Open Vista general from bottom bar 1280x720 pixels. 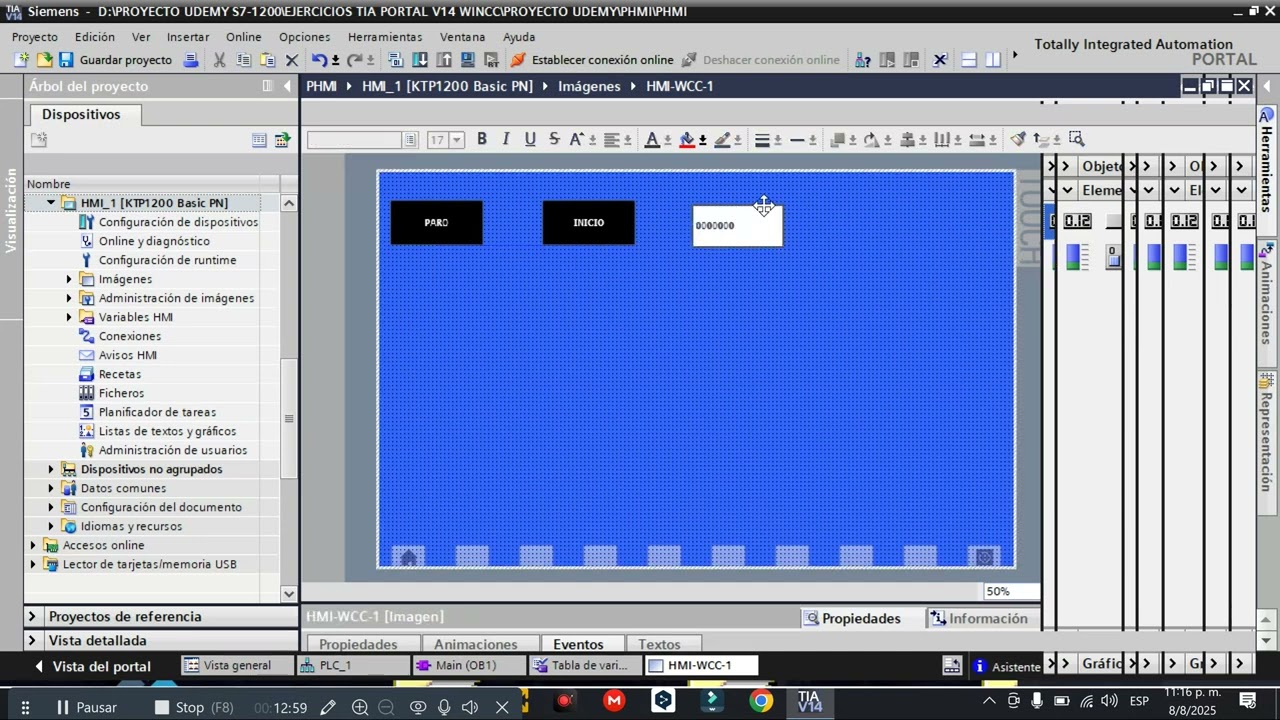(238, 666)
